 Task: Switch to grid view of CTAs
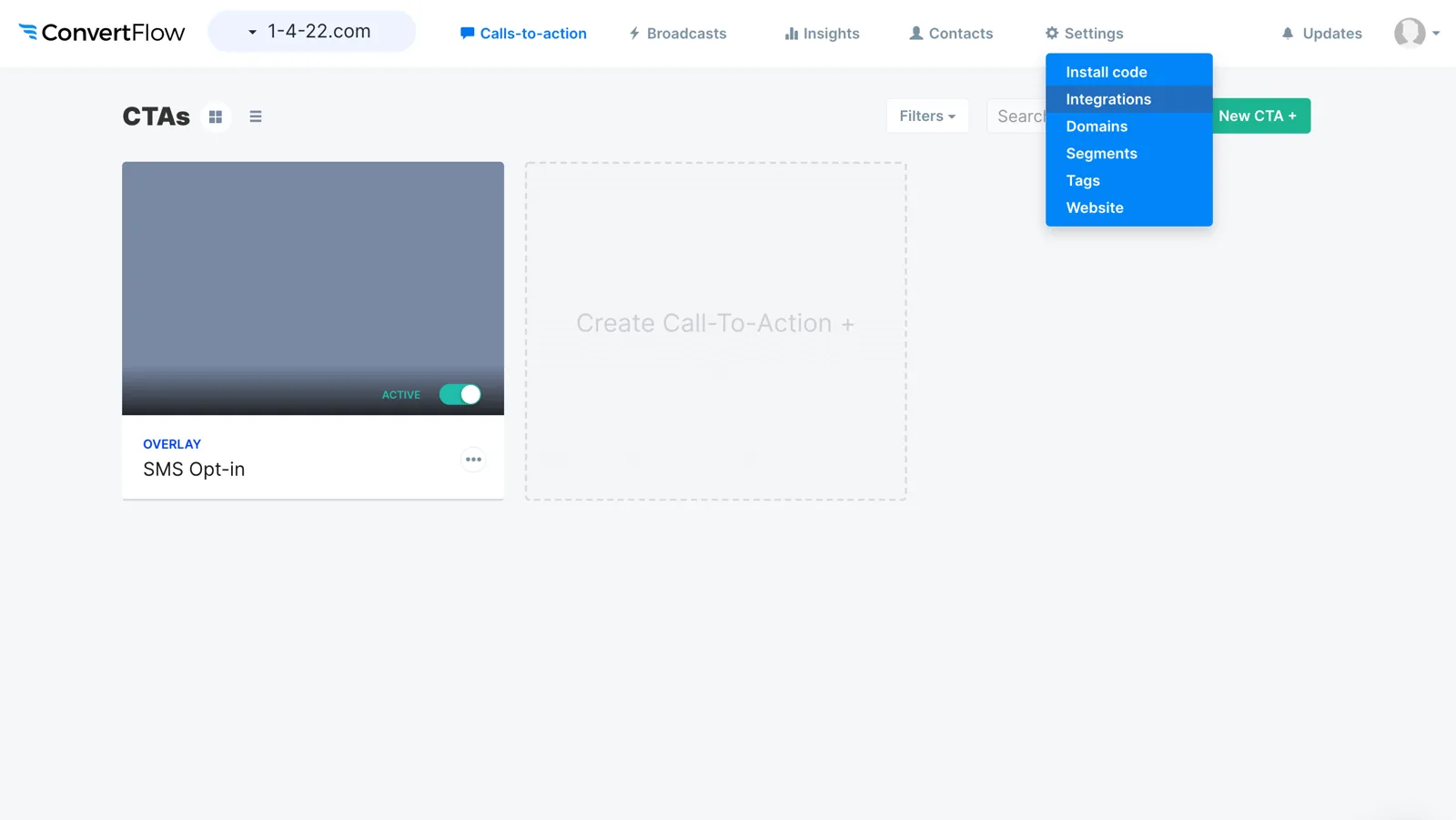[x=216, y=116]
